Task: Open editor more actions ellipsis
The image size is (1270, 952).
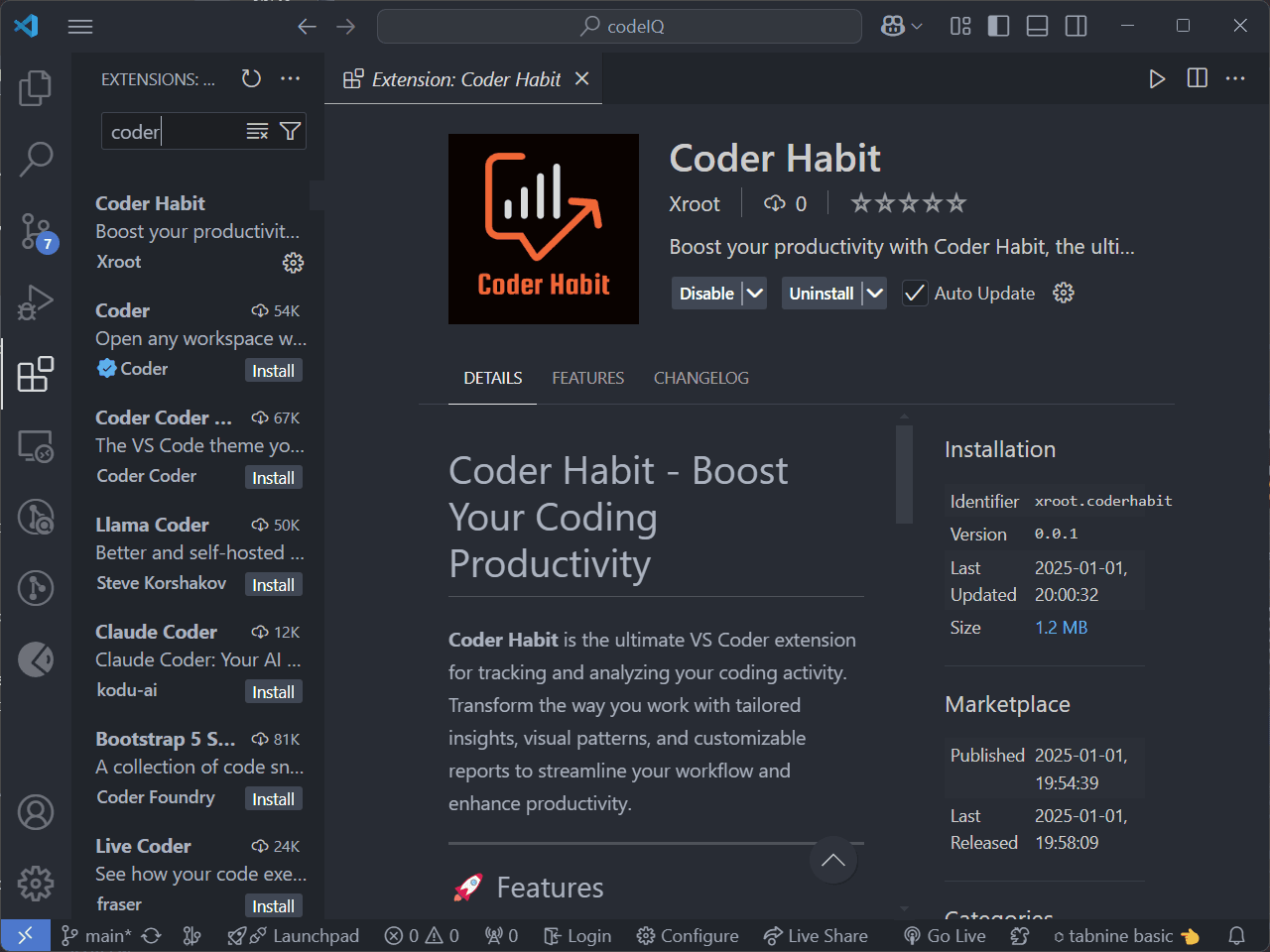Action: point(1235,78)
